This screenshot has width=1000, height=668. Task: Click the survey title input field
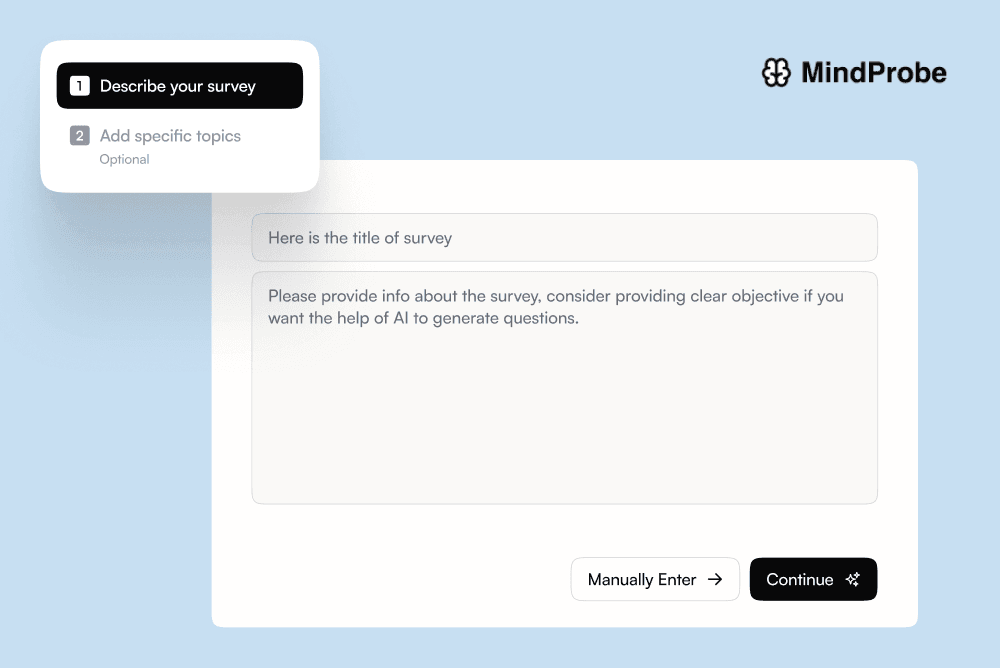pyautogui.click(x=564, y=237)
